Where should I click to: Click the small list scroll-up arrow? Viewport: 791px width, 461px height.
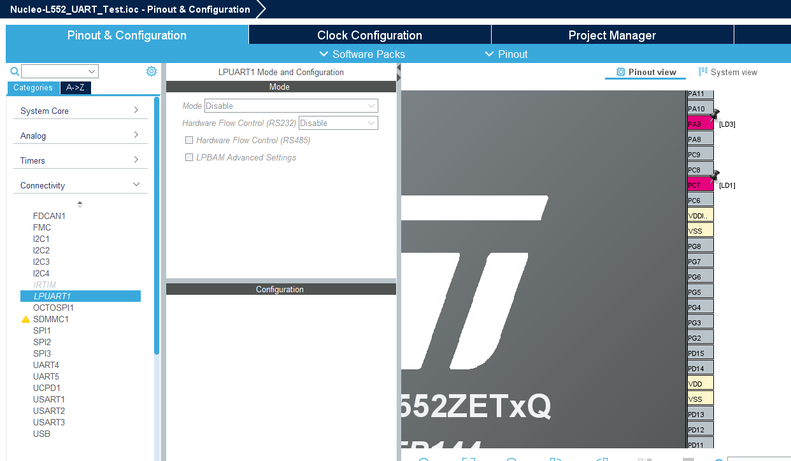[80, 204]
